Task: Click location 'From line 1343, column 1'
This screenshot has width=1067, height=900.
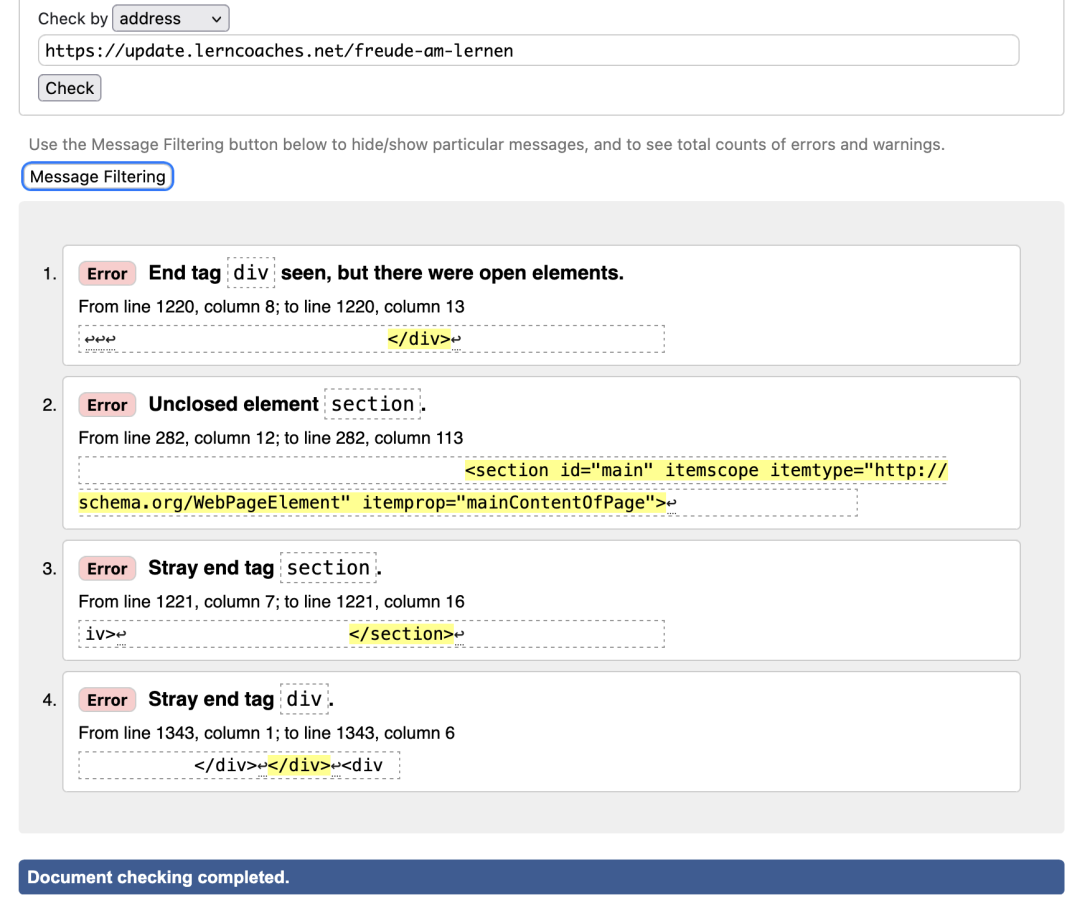Action: coord(266,732)
